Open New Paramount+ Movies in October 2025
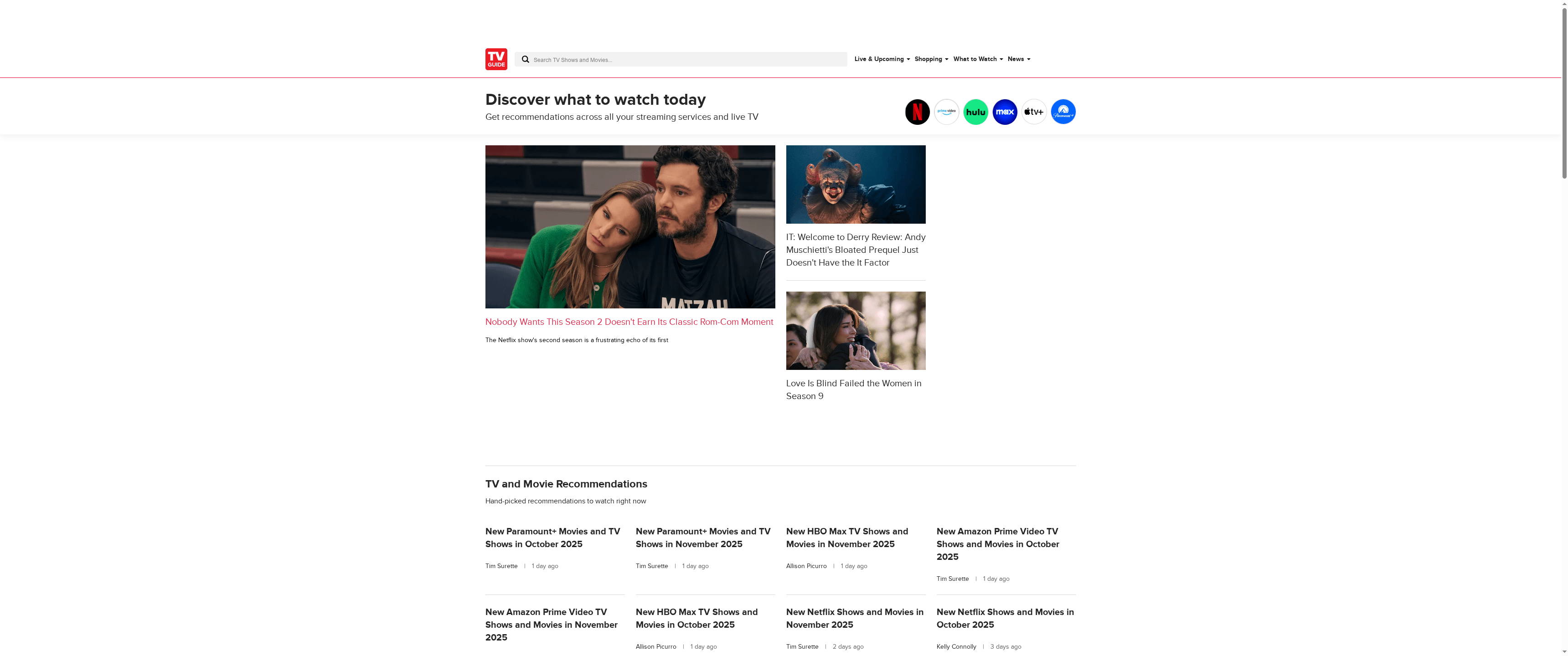1568x656 pixels. click(553, 538)
